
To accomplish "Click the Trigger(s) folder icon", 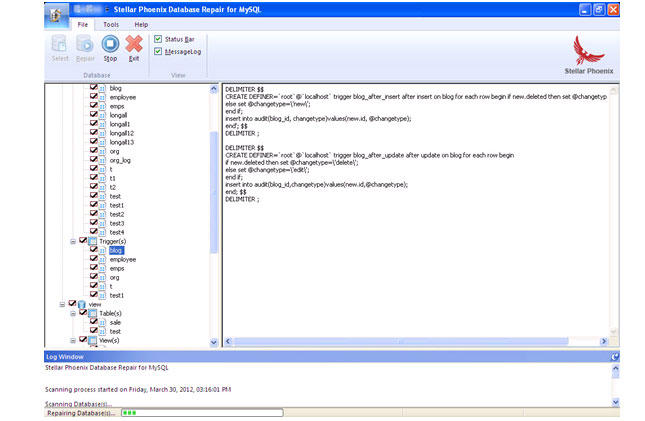I will (93, 241).
